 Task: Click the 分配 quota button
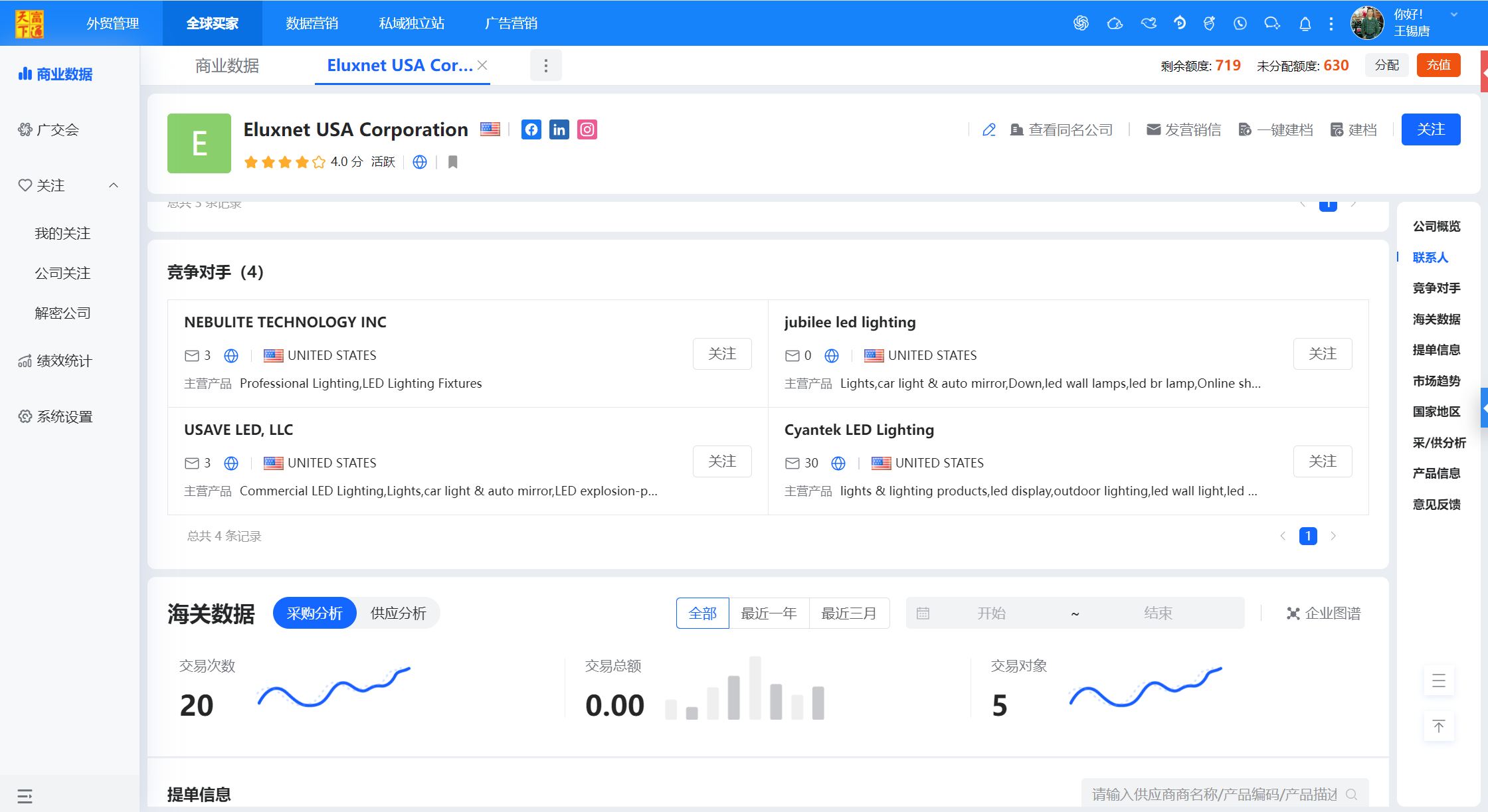pyautogui.click(x=1387, y=65)
